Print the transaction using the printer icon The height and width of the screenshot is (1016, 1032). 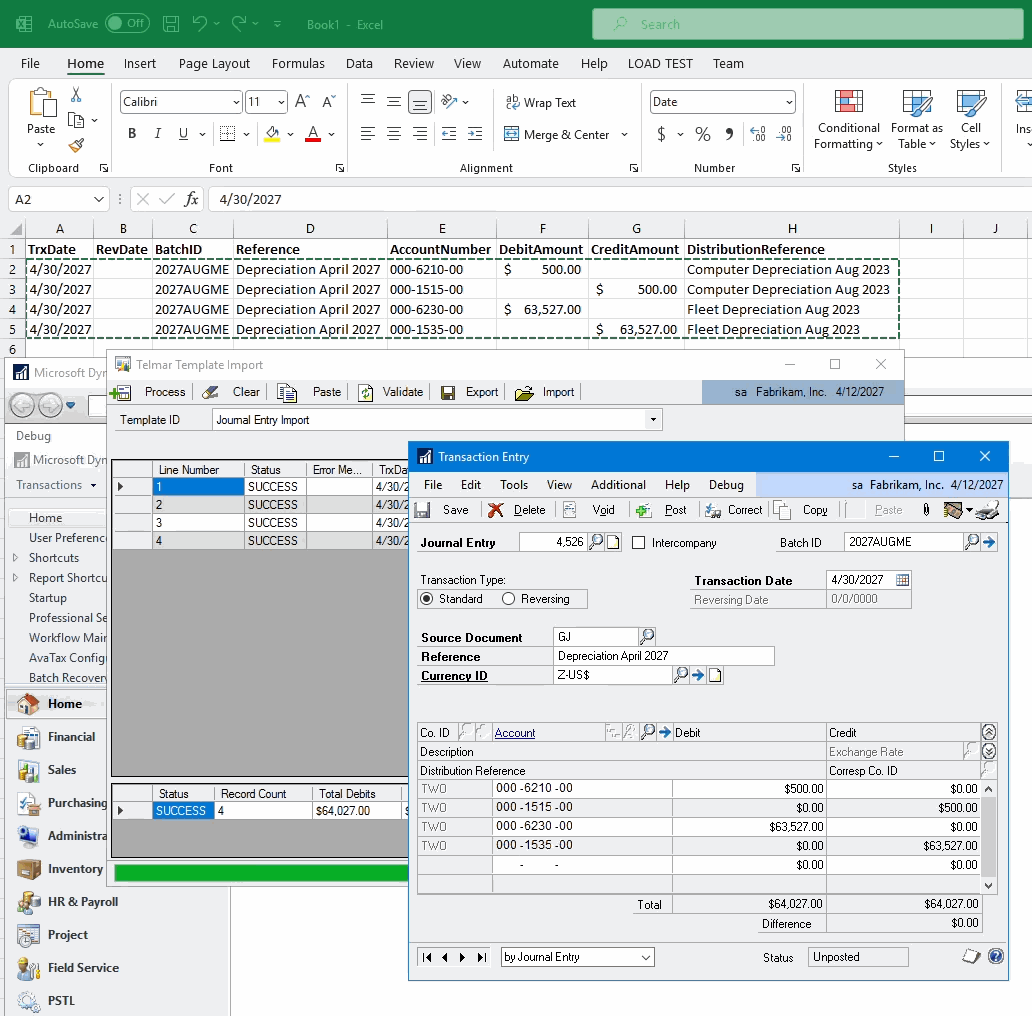click(987, 510)
